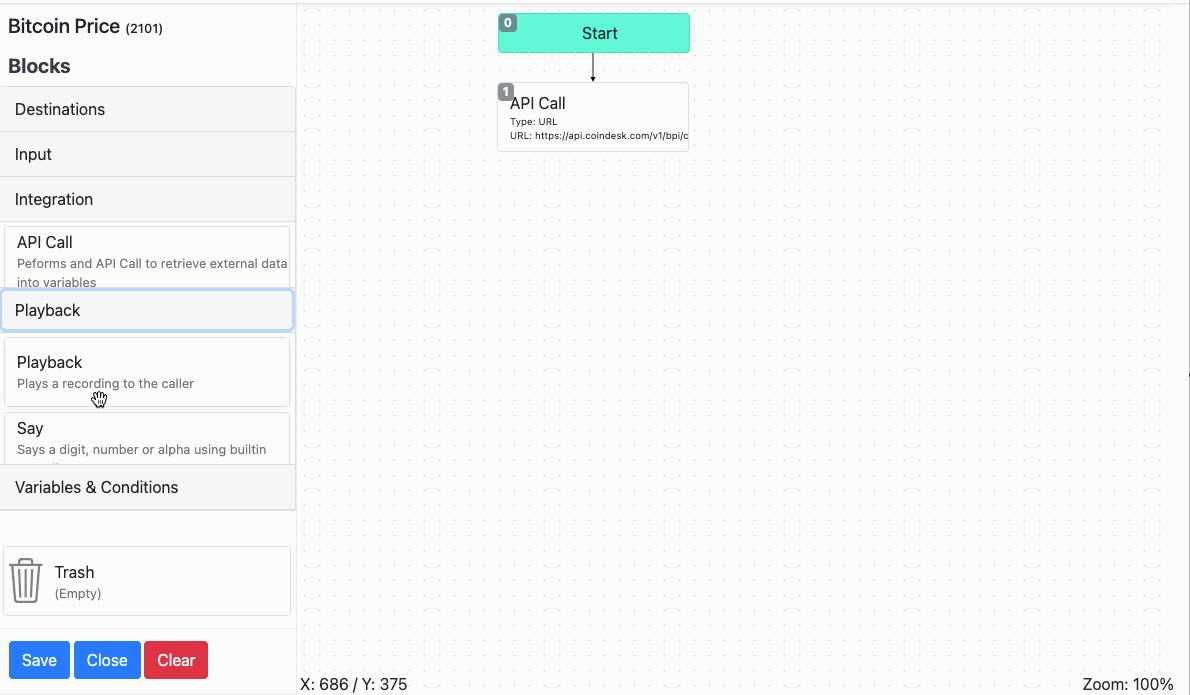Save the Bitcoin Price flow
Image resolution: width=1190 pixels, height=695 pixels.
coord(39,660)
